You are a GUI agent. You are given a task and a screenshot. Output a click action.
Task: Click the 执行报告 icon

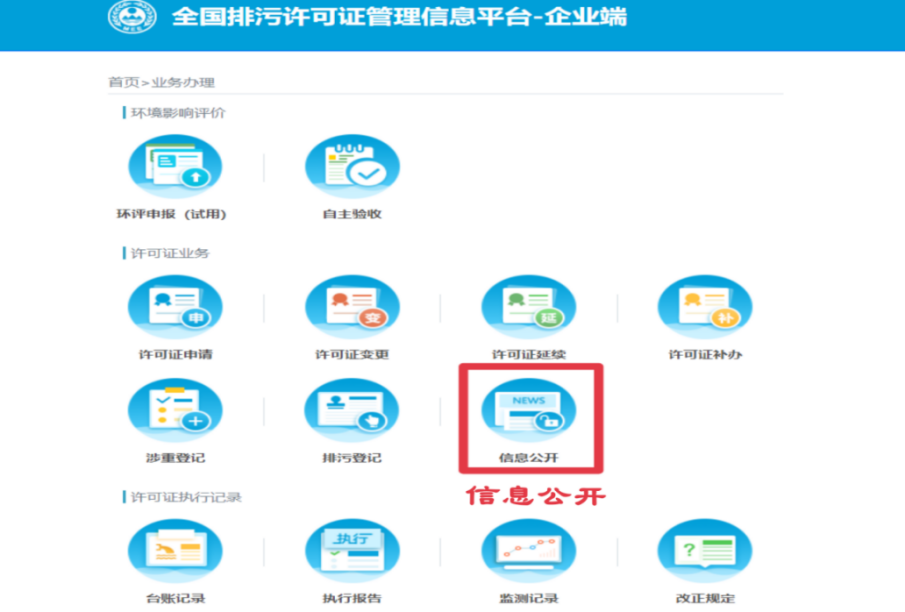[x=352, y=552]
